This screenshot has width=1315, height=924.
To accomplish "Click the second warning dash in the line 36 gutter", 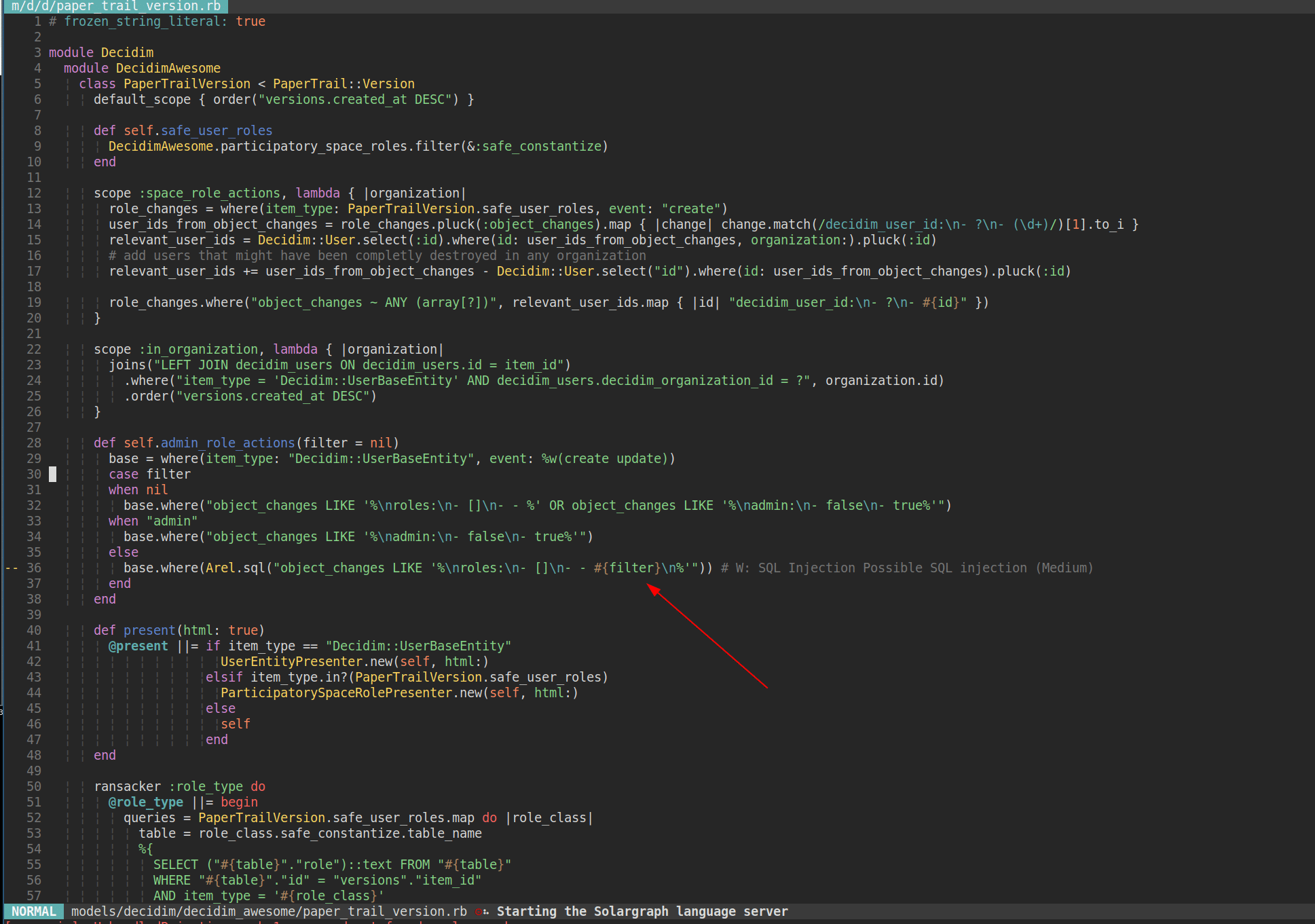I will click(16, 568).
